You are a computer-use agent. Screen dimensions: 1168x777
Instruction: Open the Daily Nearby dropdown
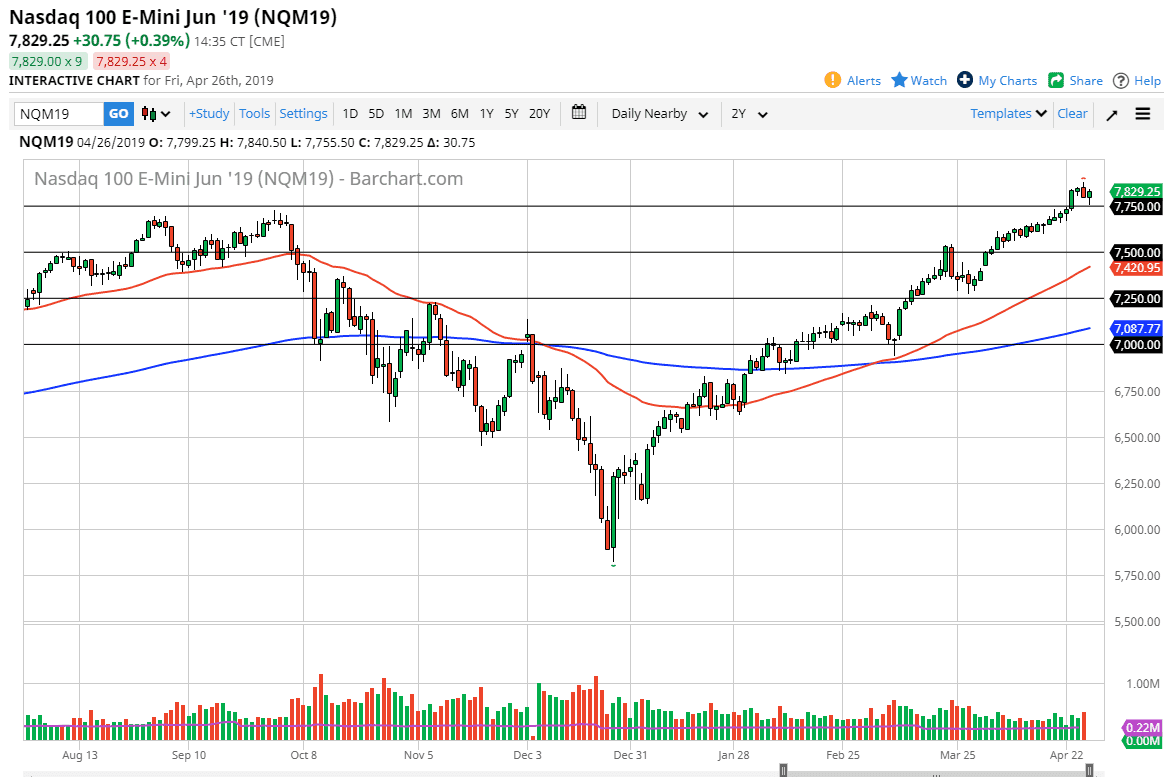point(658,113)
